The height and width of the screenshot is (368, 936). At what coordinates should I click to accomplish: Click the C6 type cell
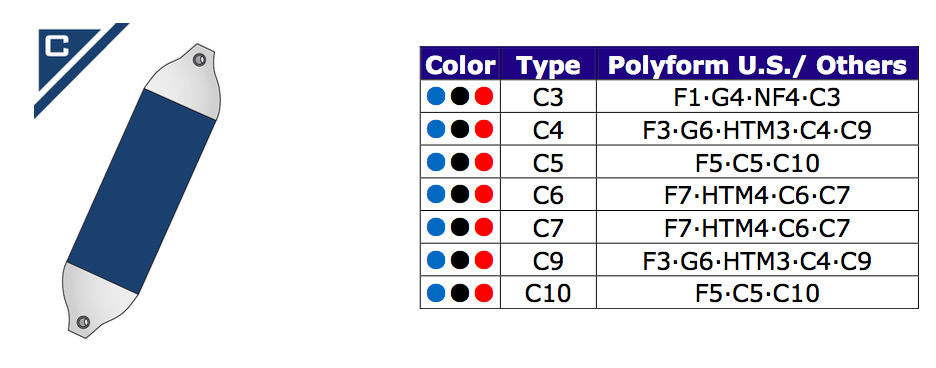pos(548,194)
